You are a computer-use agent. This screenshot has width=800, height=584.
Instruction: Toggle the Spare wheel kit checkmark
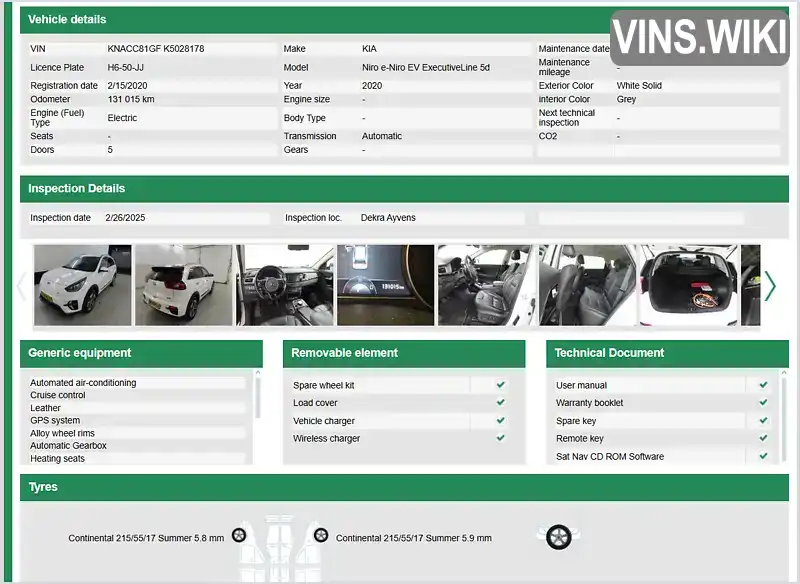click(x=501, y=385)
